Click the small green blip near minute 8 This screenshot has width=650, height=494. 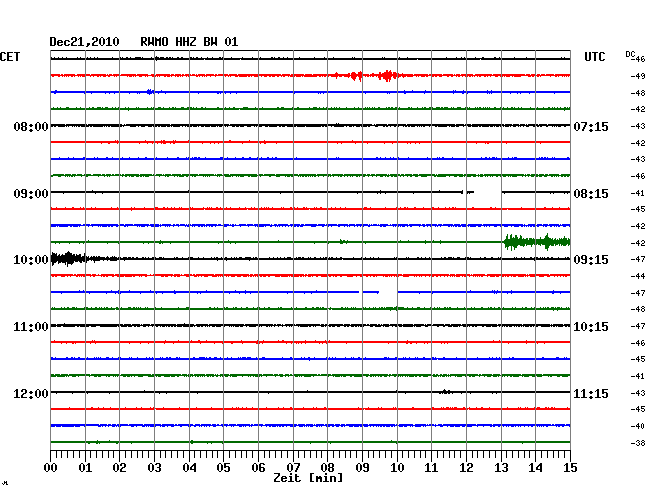tap(343, 242)
